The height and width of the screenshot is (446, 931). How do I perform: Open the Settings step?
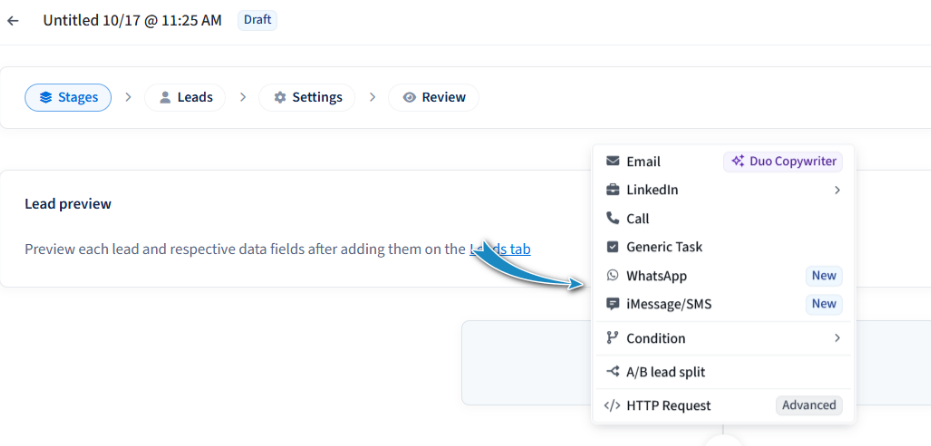[x=307, y=97]
